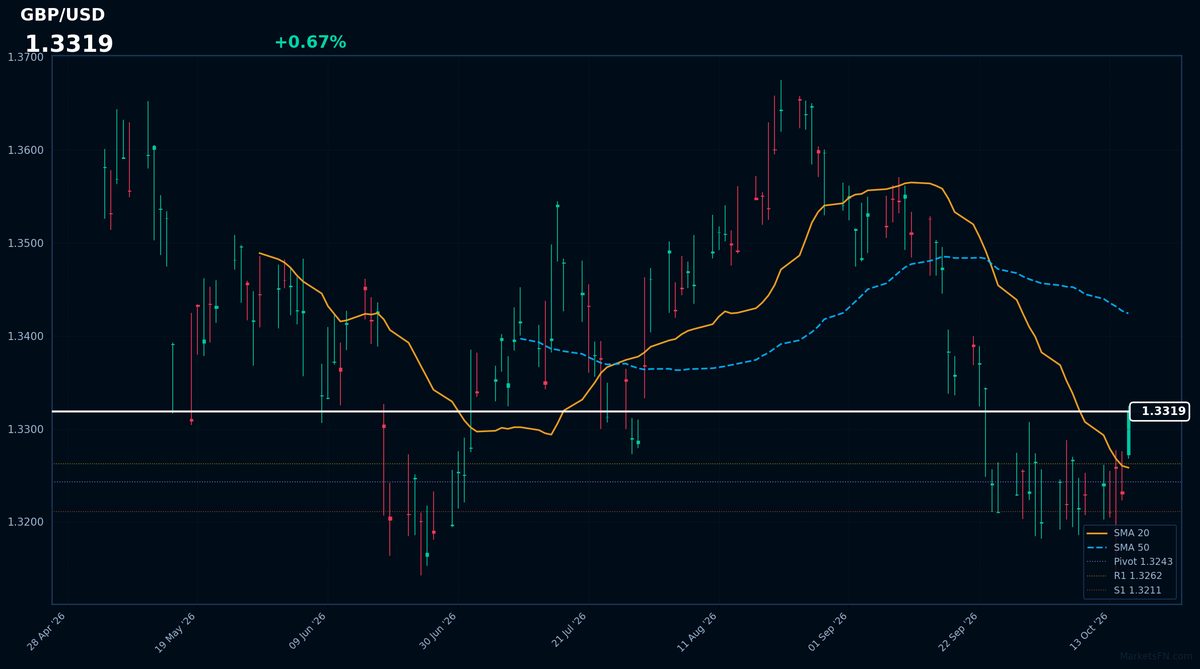The width and height of the screenshot is (1200, 669).
Task: Click the +0.67% change indicator
Action: 310,42
